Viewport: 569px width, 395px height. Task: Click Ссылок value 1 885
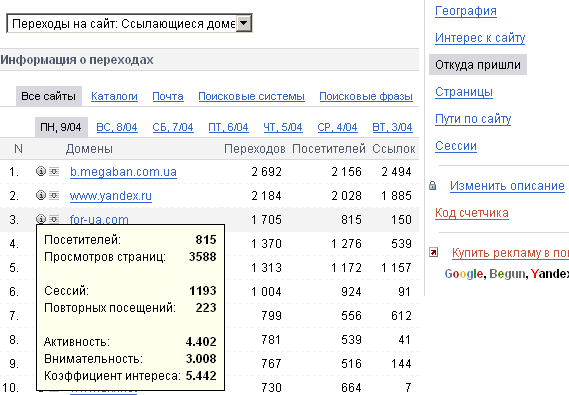click(x=396, y=196)
